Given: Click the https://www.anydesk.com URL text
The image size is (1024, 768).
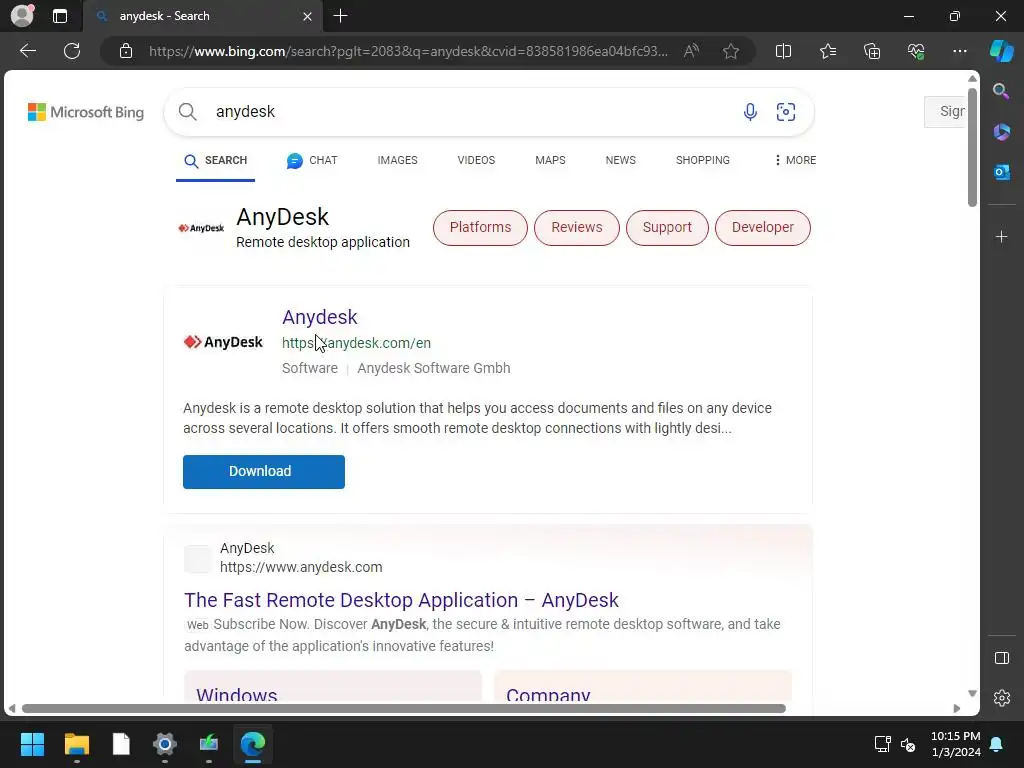Looking at the screenshot, I should tap(301, 567).
